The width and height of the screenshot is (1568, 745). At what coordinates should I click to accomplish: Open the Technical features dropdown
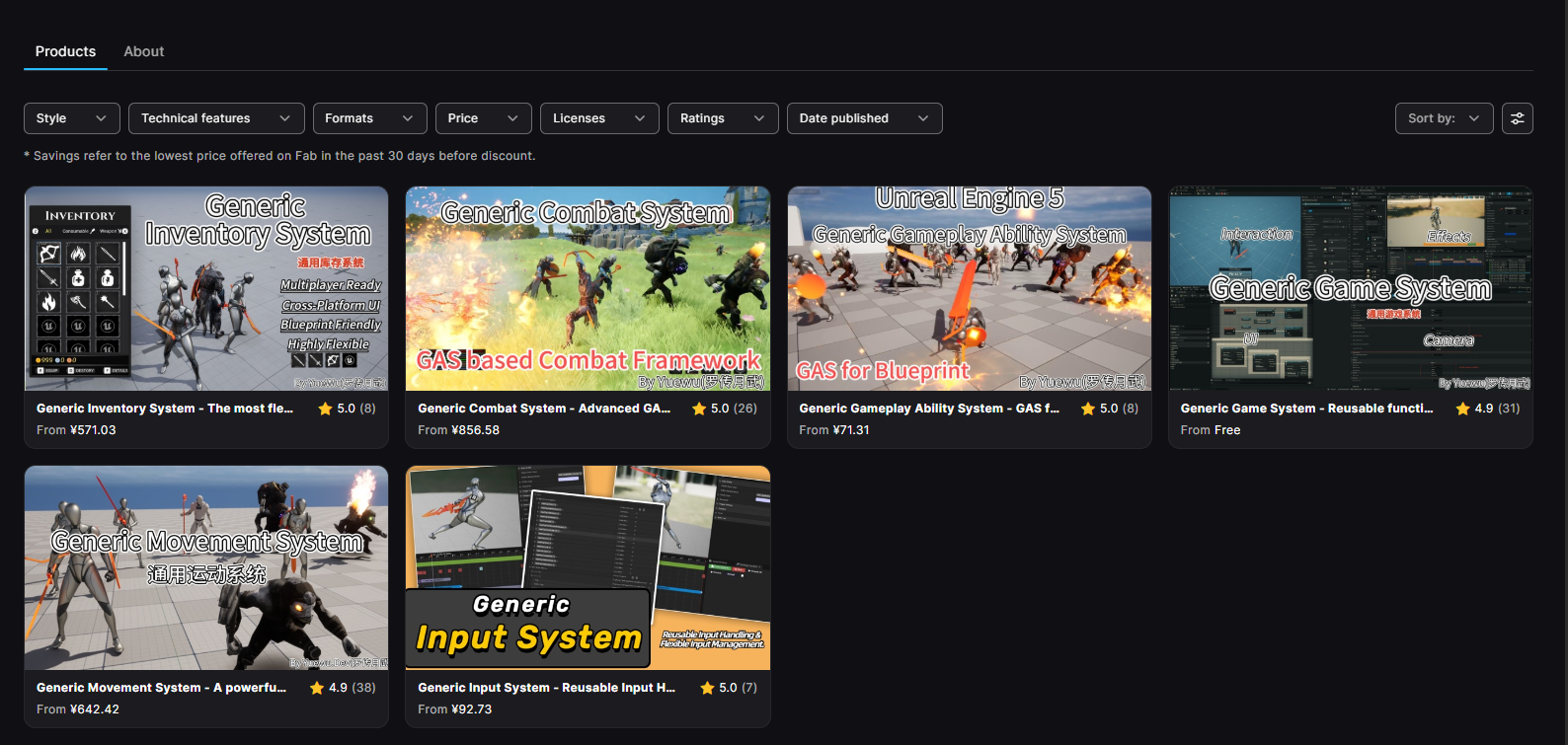[216, 118]
